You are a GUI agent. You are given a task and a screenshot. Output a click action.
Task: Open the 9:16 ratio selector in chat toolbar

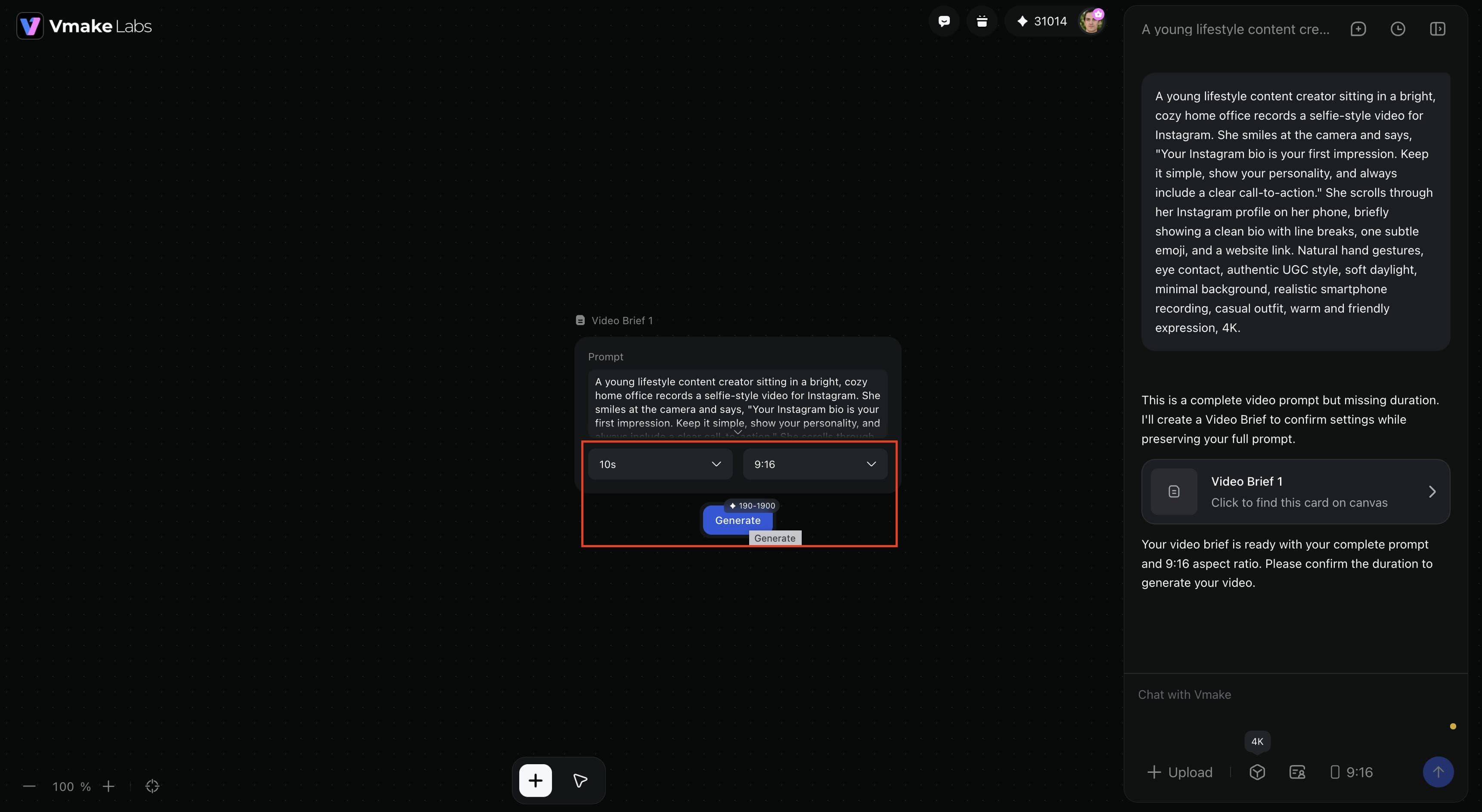pyautogui.click(x=1352, y=772)
